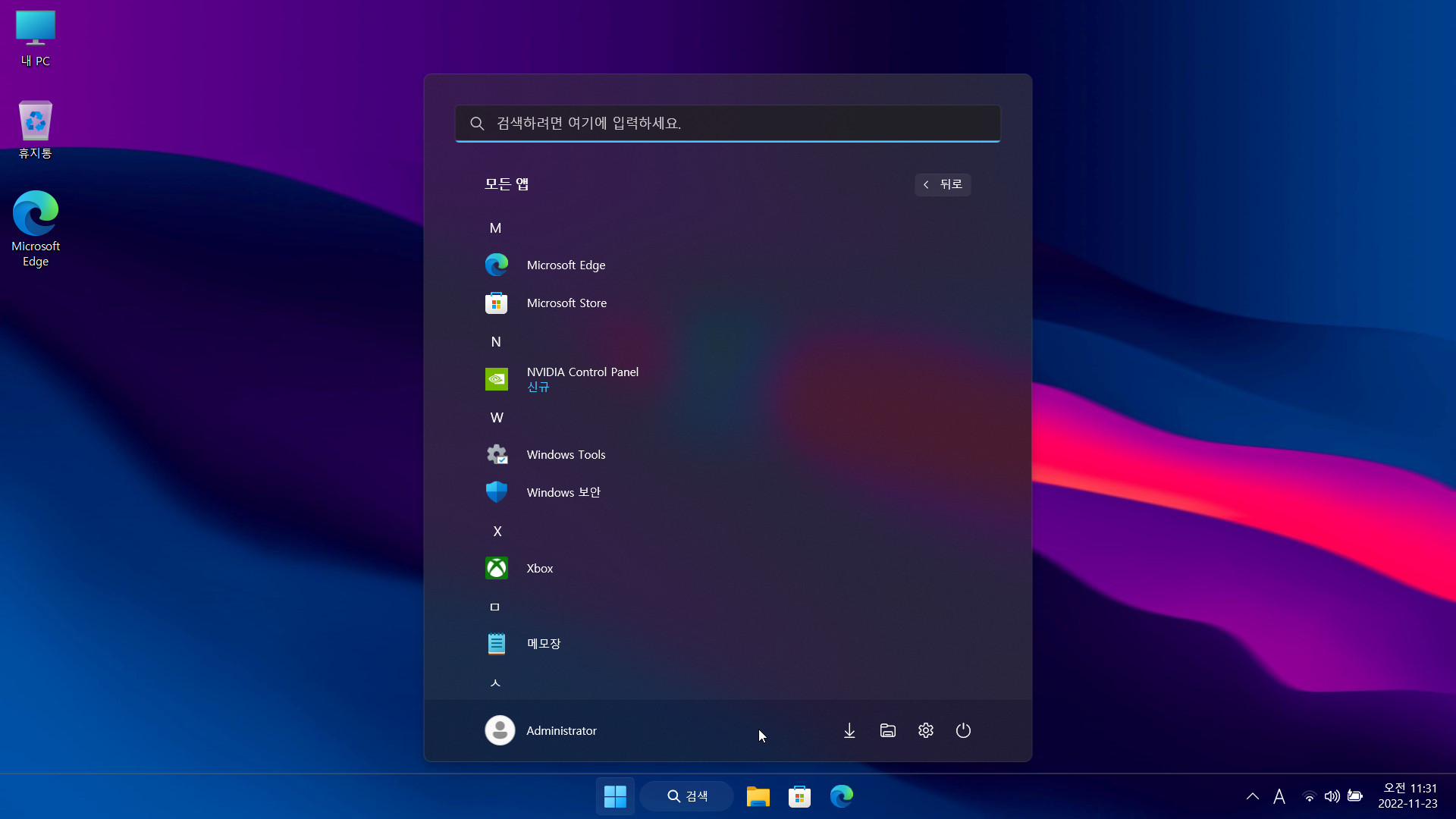Click the X letter header

[497, 532]
